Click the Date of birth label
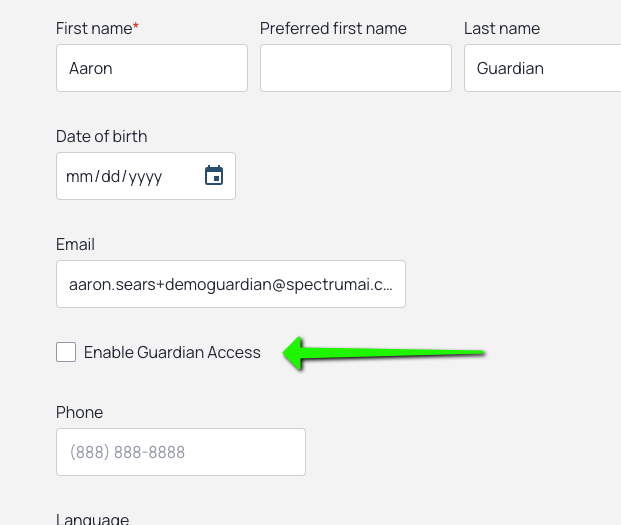 (x=101, y=137)
